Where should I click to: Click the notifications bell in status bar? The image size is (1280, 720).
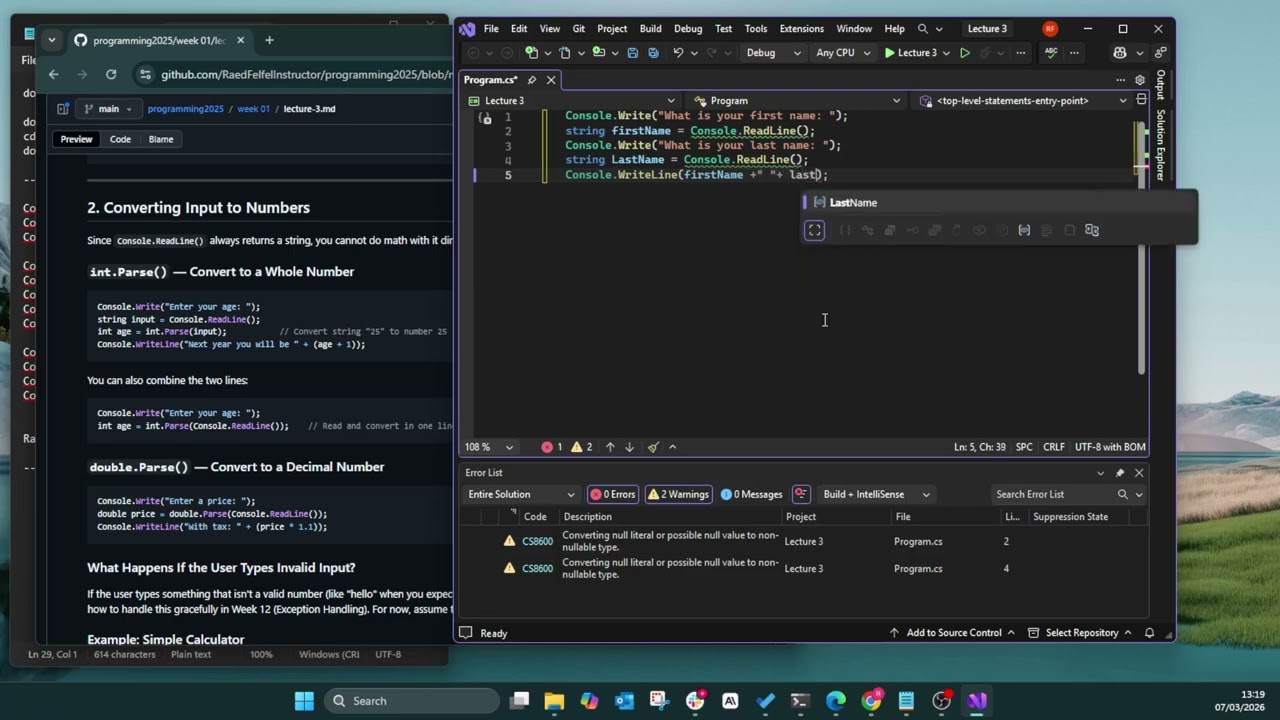1149,633
